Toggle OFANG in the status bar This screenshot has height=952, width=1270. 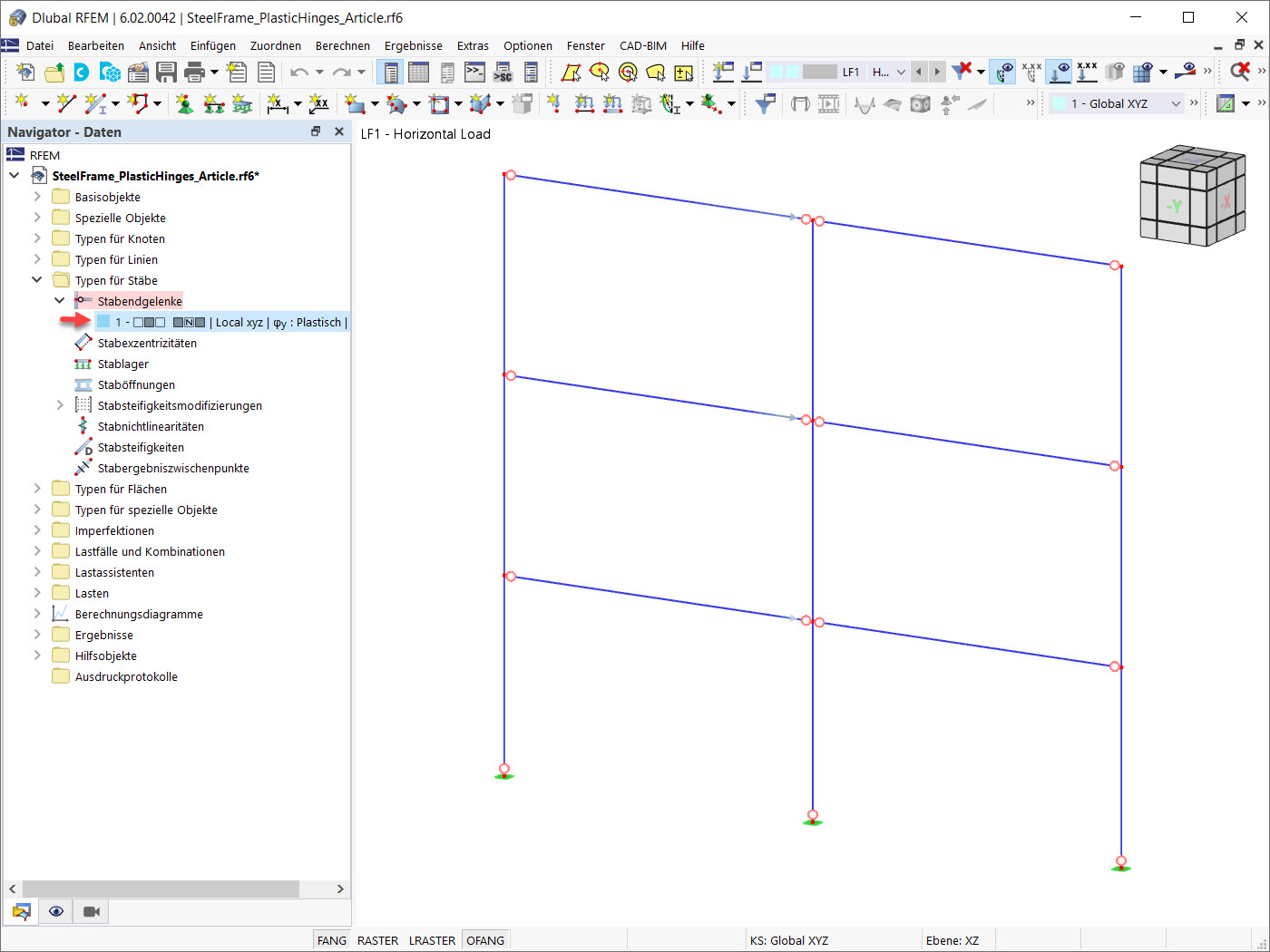(485, 940)
